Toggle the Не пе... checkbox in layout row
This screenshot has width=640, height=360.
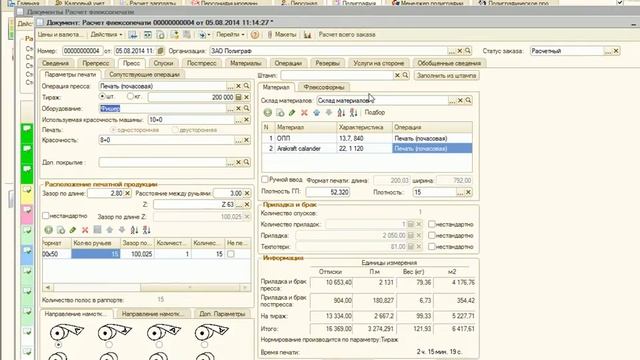point(231,254)
